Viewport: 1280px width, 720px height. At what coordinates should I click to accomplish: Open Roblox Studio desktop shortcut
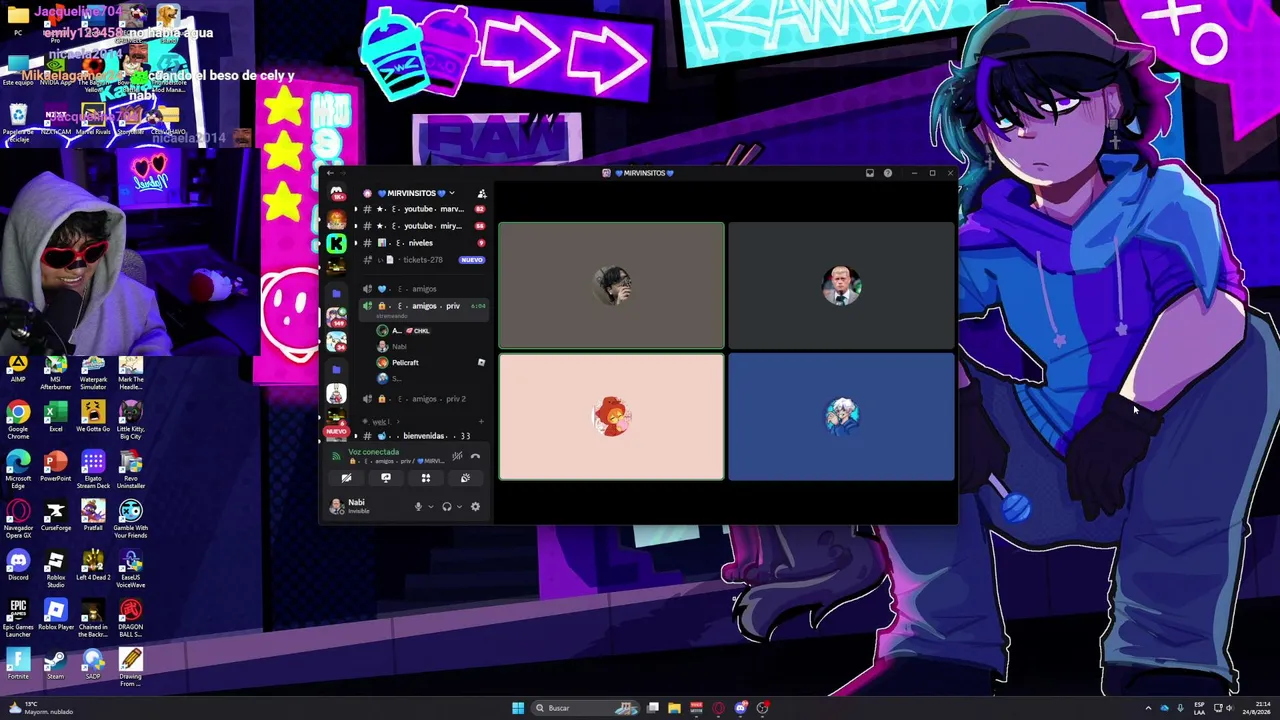click(56, 570)
